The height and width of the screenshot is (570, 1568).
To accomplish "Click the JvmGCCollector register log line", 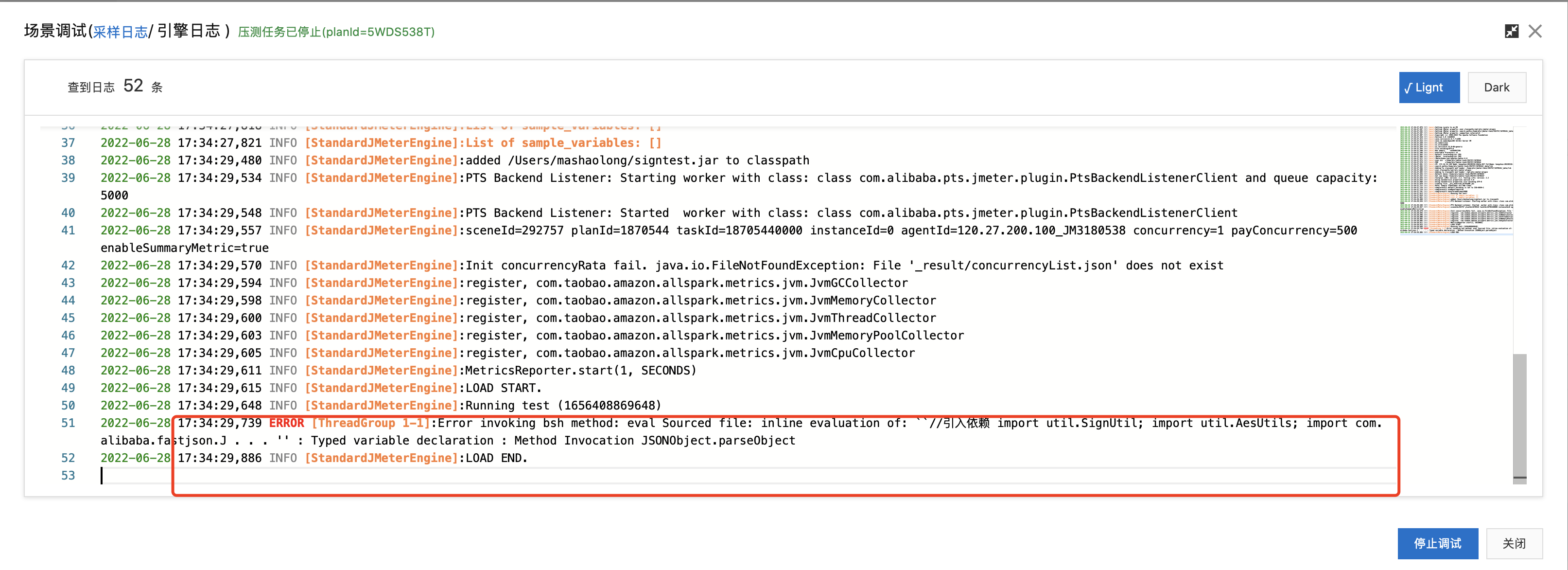I will click(x=687, y=283).
